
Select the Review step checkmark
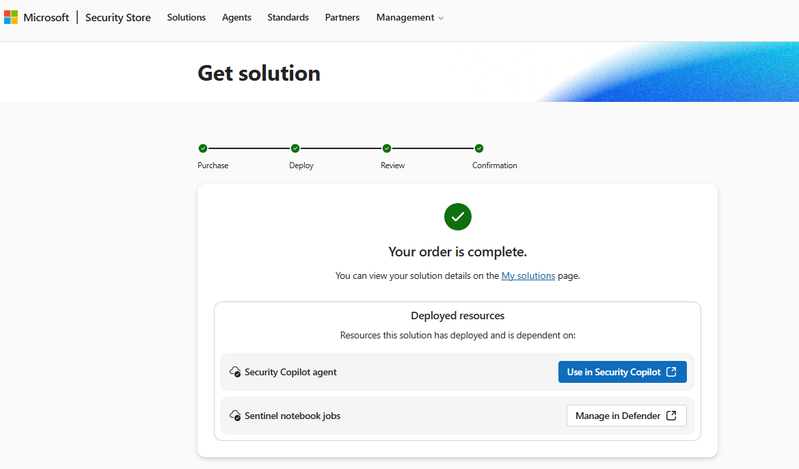coord(387,148)
